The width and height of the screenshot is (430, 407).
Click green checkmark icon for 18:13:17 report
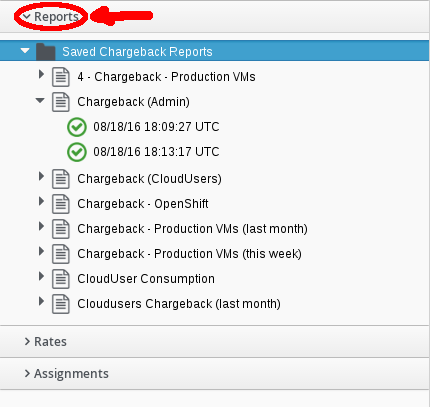77,152
